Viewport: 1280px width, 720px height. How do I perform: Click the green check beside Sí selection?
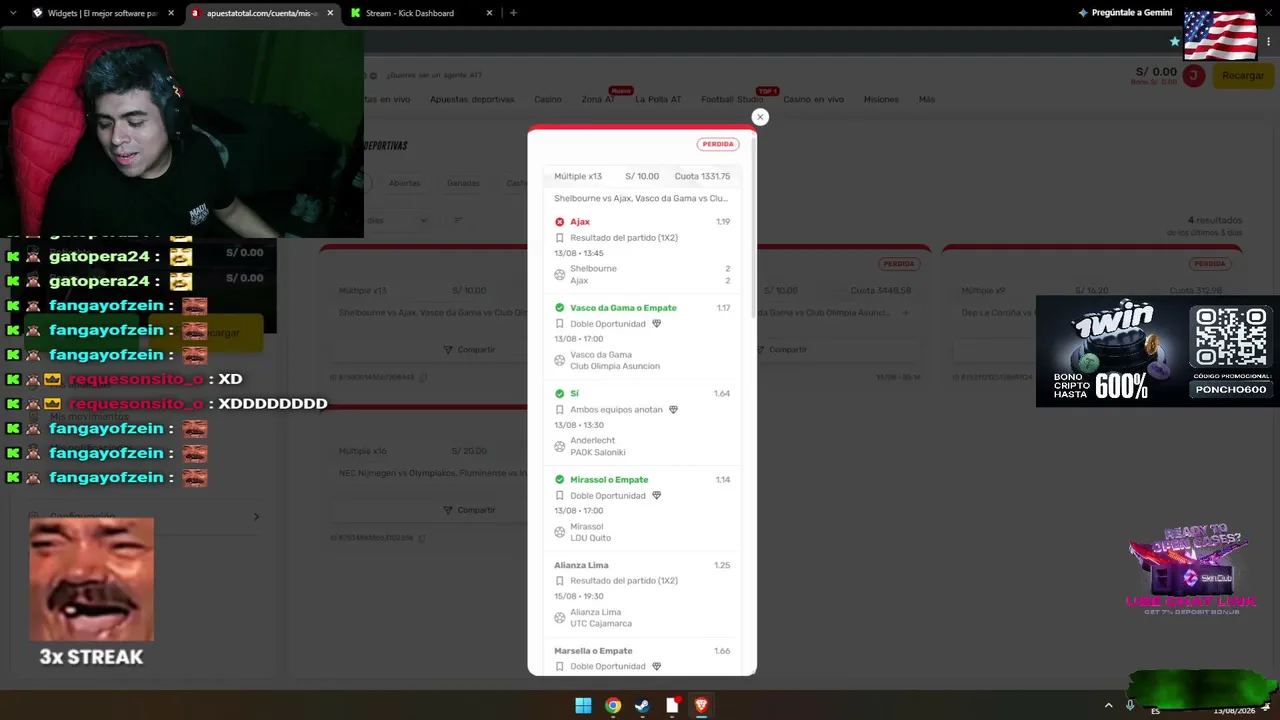(x=560, y=394)
